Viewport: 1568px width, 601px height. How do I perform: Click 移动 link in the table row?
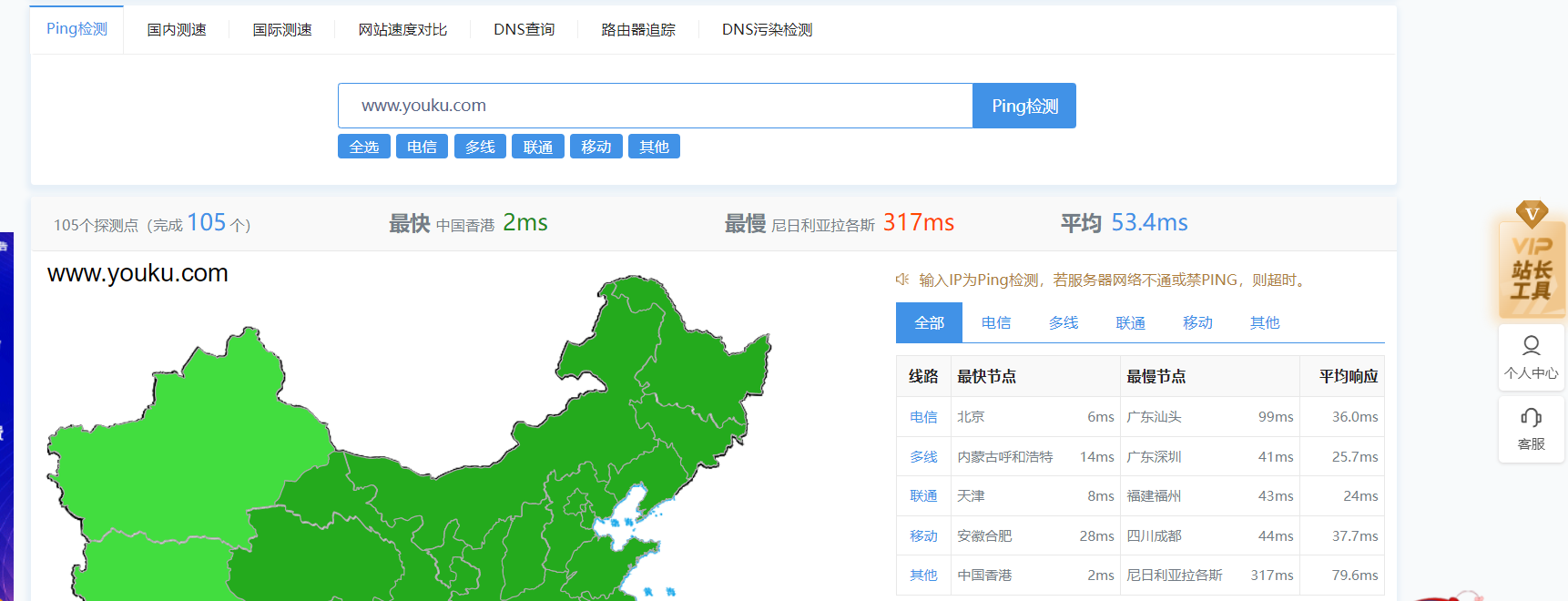pyautogui.click(x=923, y=535)
